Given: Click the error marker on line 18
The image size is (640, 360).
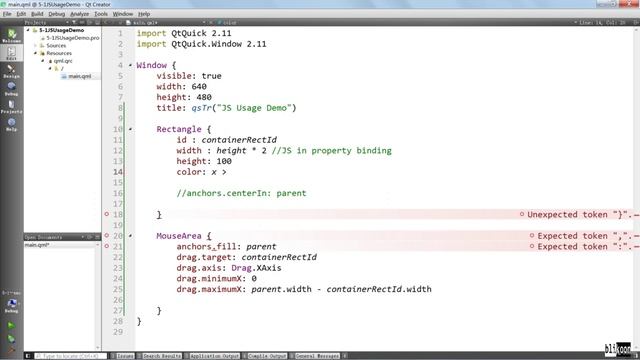Looking at the screenshot, I should [107, 214].
